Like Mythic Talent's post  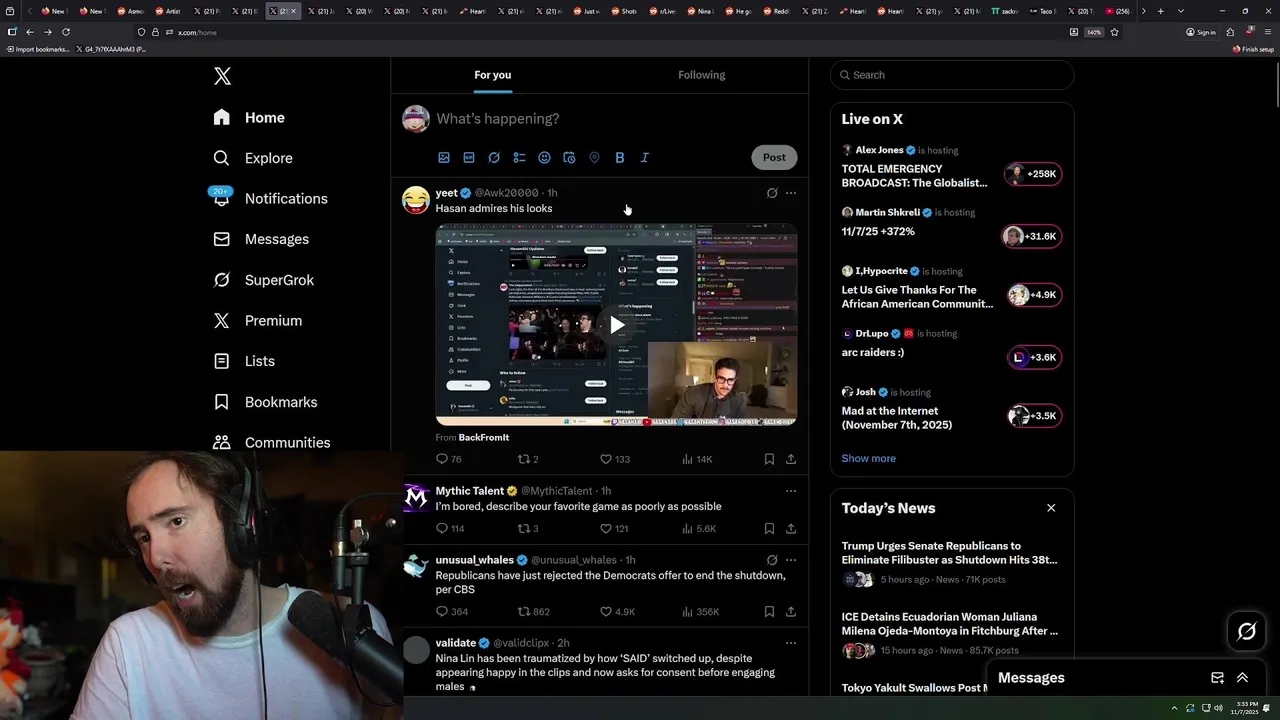coord(605,528)
